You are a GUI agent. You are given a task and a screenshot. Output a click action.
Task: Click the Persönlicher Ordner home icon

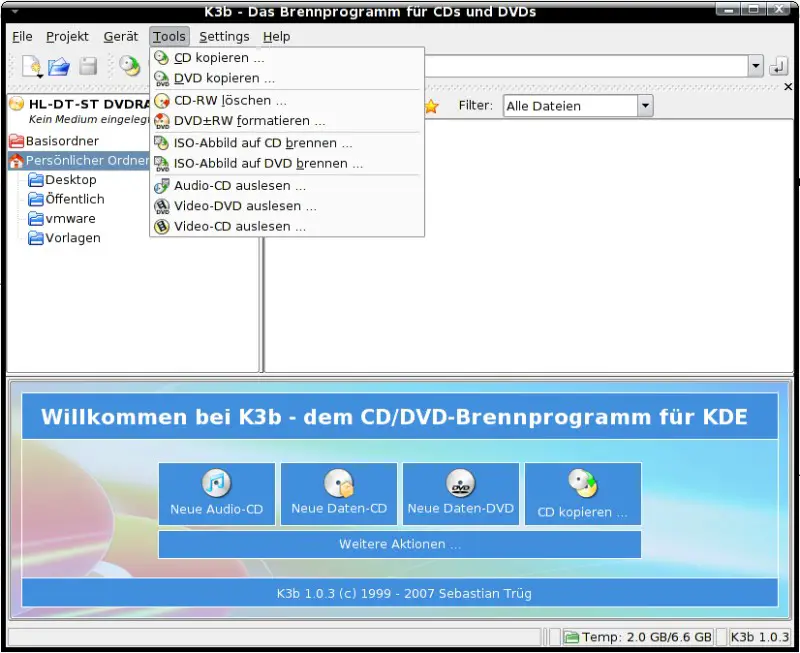click(x=16, y=161)
